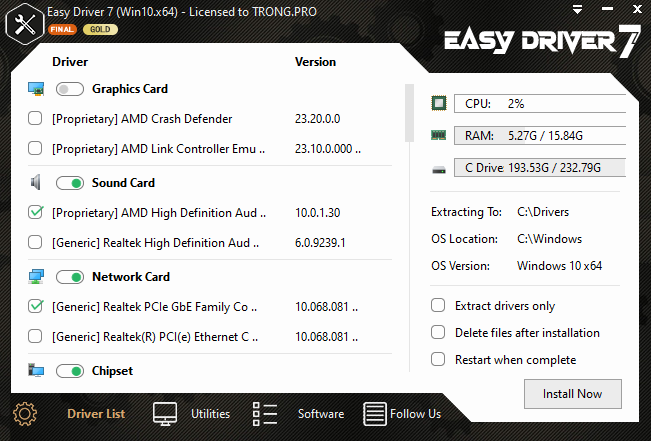Click the CPU chip icon
The height and width of the screenshot is (442, 652).
[x=439, y=103]
